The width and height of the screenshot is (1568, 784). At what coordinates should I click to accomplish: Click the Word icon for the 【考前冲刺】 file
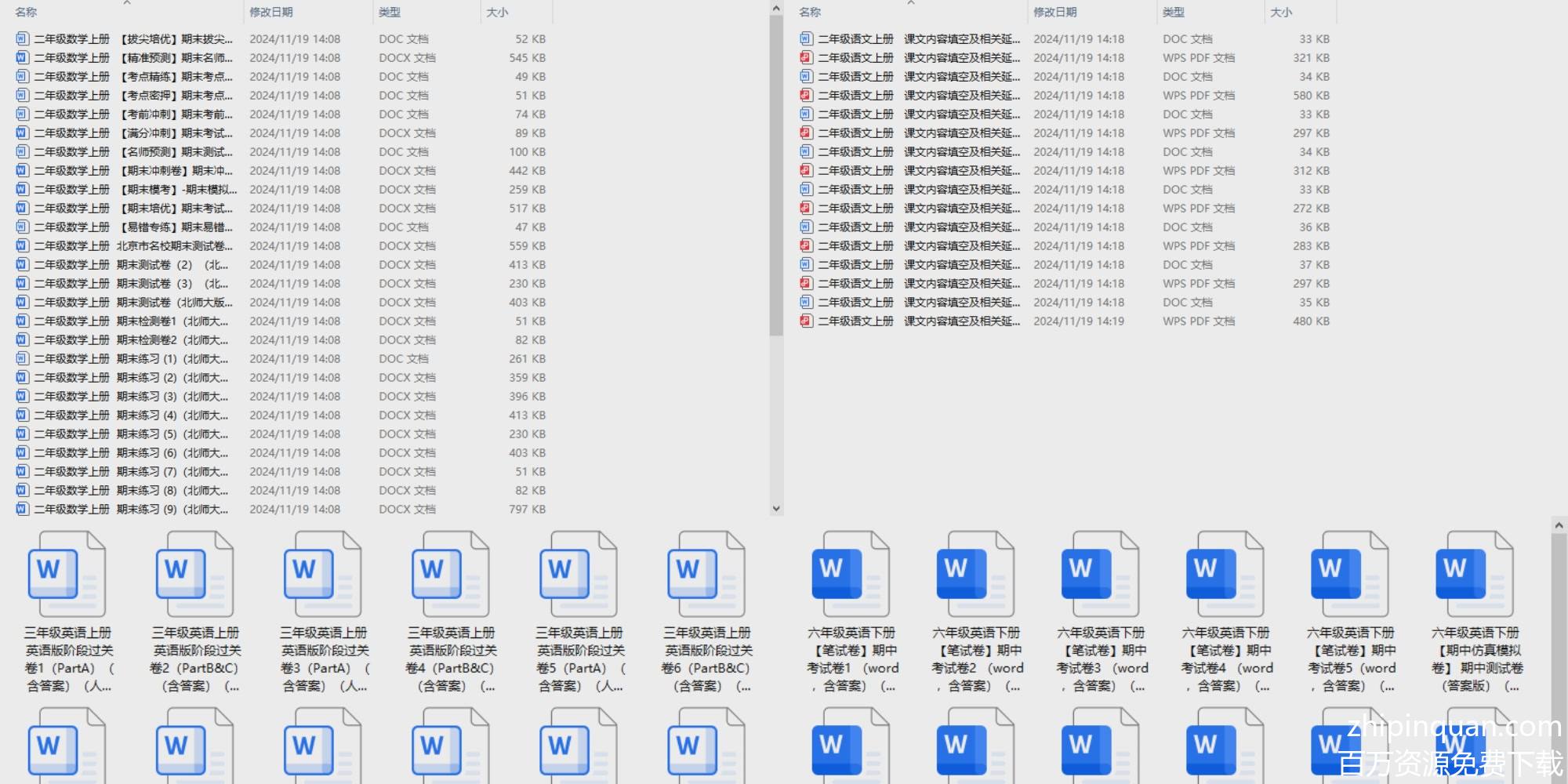(22, 114)
